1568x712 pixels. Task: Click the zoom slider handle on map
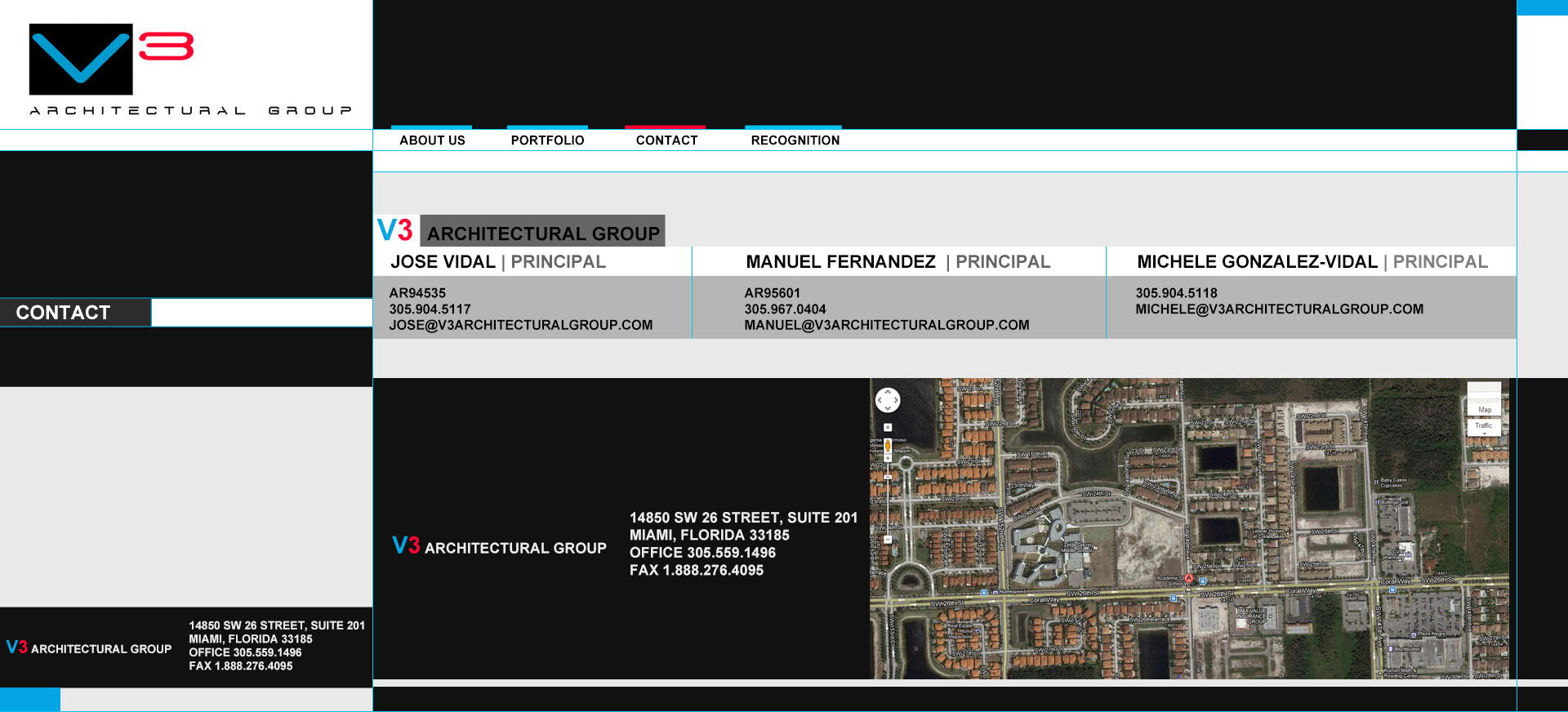pos(888,477)
